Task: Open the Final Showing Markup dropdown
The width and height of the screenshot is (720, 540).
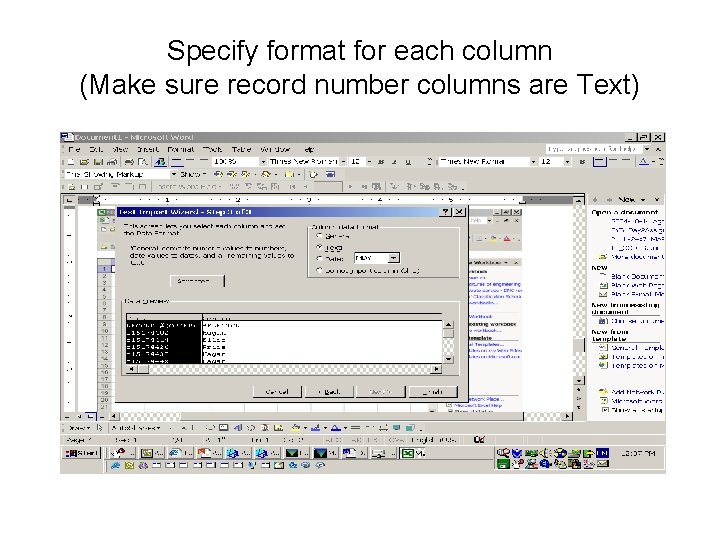Action: [x=174, y=174]
